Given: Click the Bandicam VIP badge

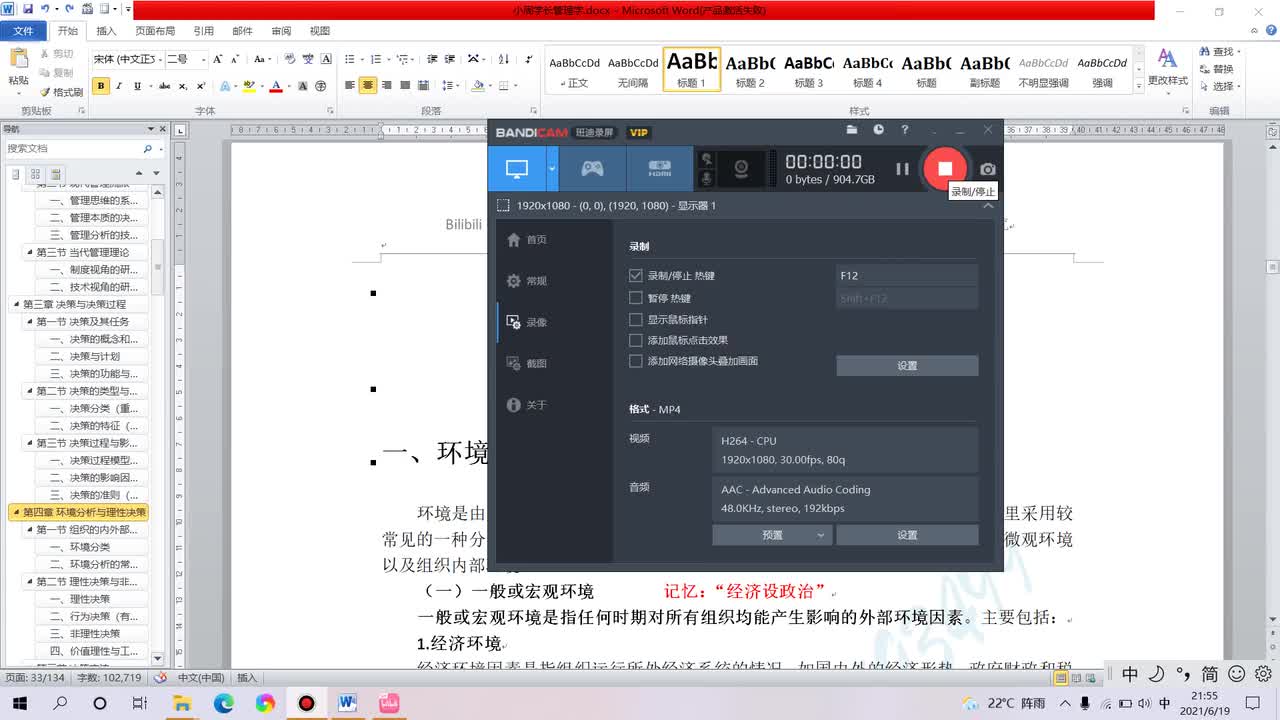Looking at the screenshot, I should [639, 132].
